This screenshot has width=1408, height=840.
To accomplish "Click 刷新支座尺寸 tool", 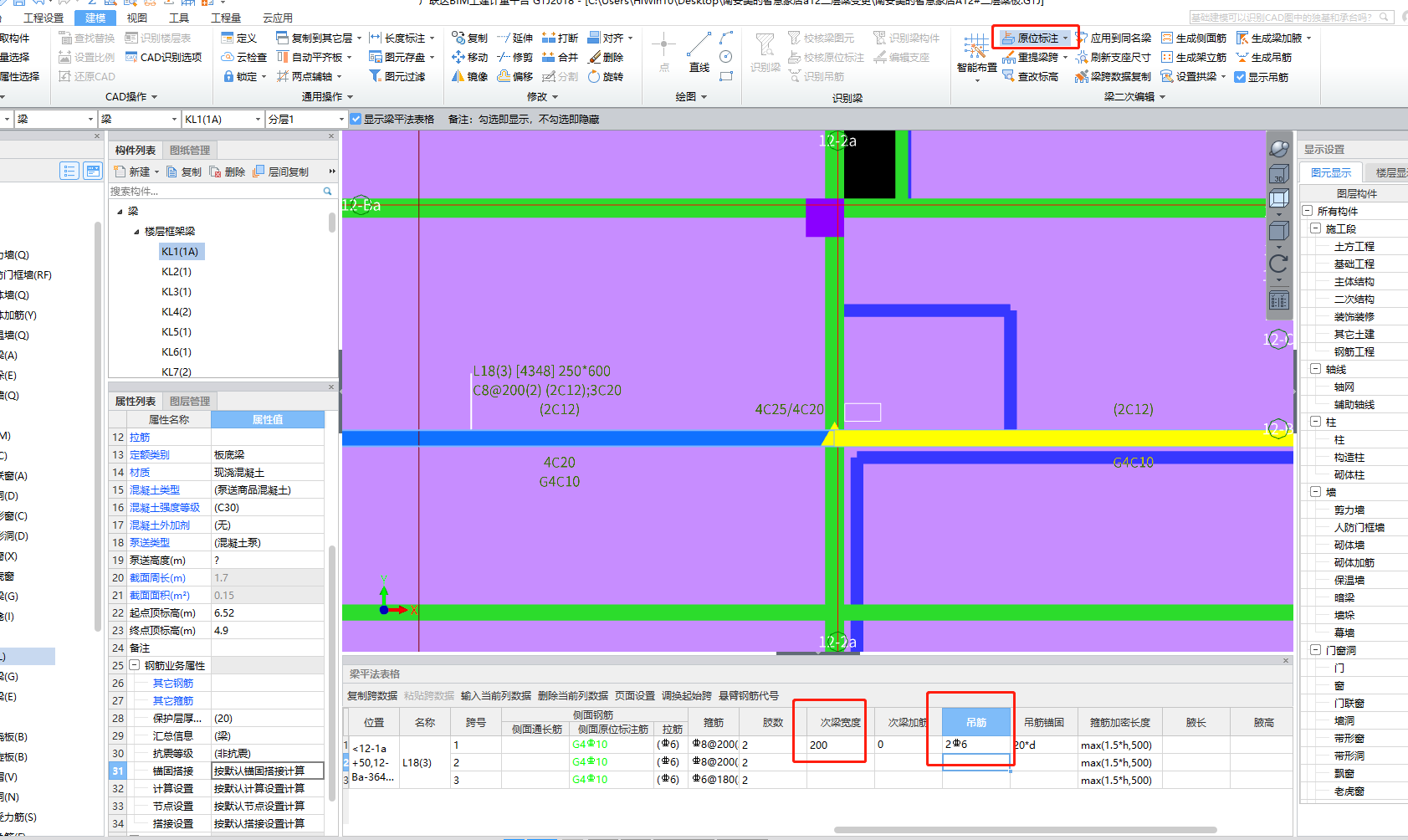I will coord(1114,57).
